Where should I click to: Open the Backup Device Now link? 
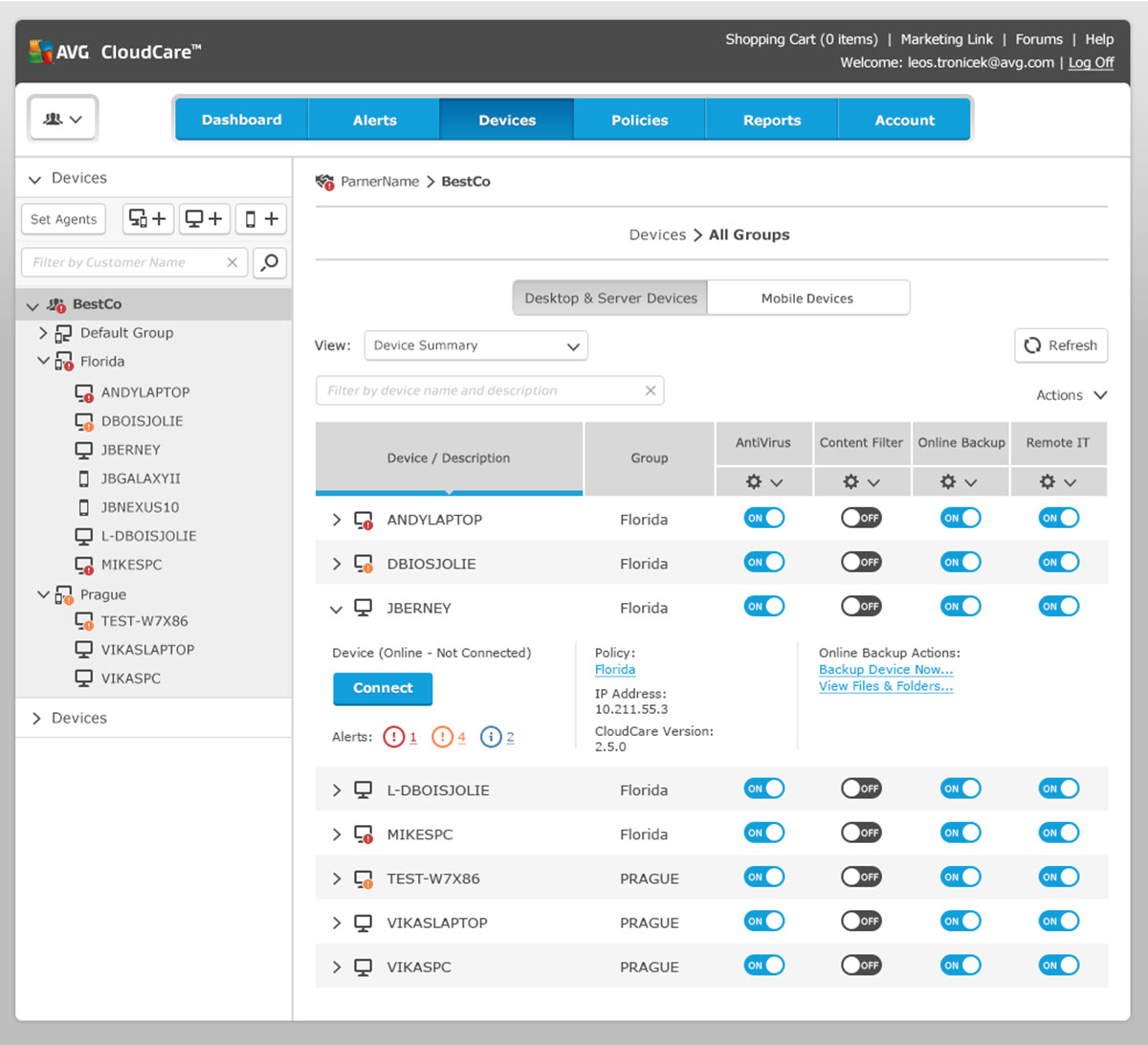[x=886, y=670]
